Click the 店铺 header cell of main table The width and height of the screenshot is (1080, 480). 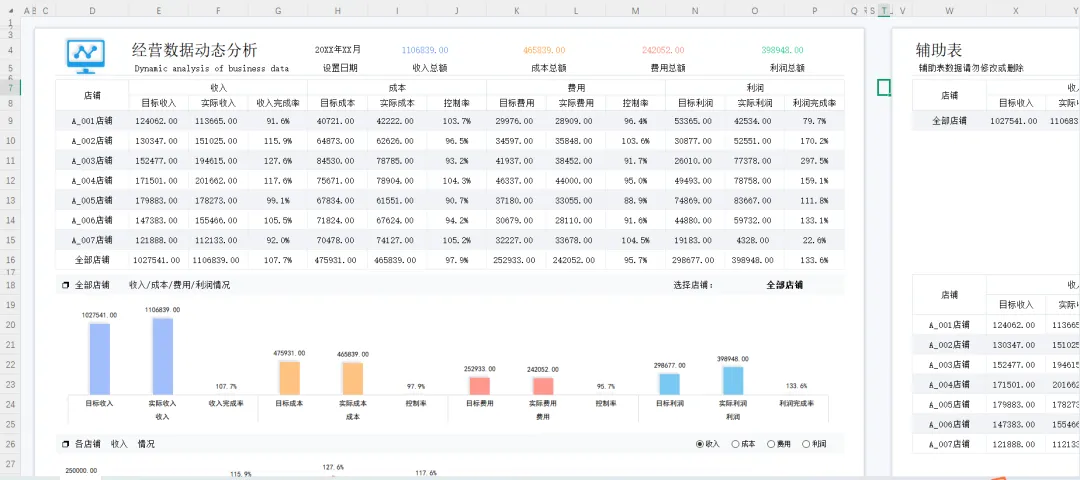point(92,96)
